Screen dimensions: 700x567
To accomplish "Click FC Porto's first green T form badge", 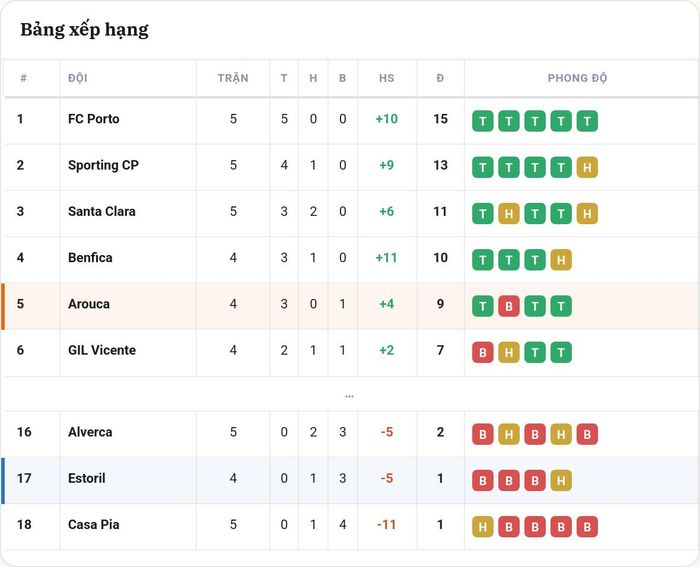I will pos(483,121).
